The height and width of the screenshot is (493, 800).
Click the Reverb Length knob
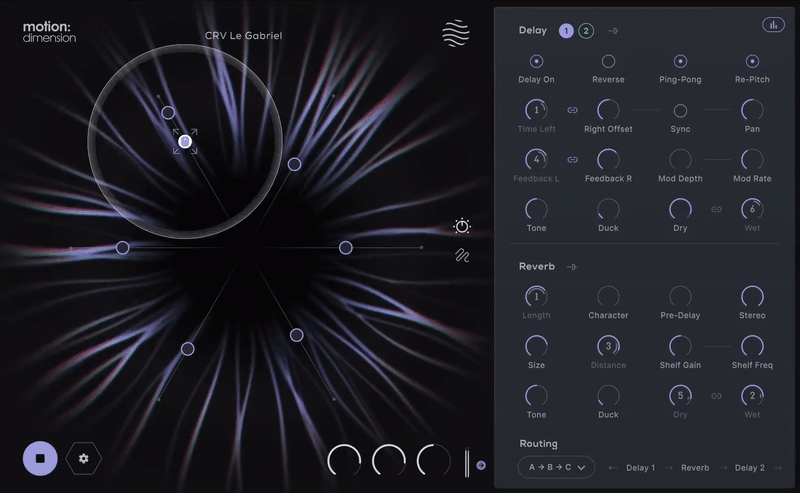click(x=536, y=297)
